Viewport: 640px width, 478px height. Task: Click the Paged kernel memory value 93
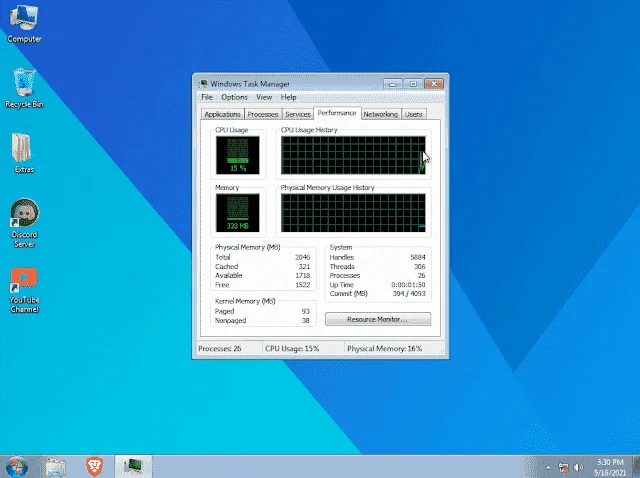tap(306, 311)
